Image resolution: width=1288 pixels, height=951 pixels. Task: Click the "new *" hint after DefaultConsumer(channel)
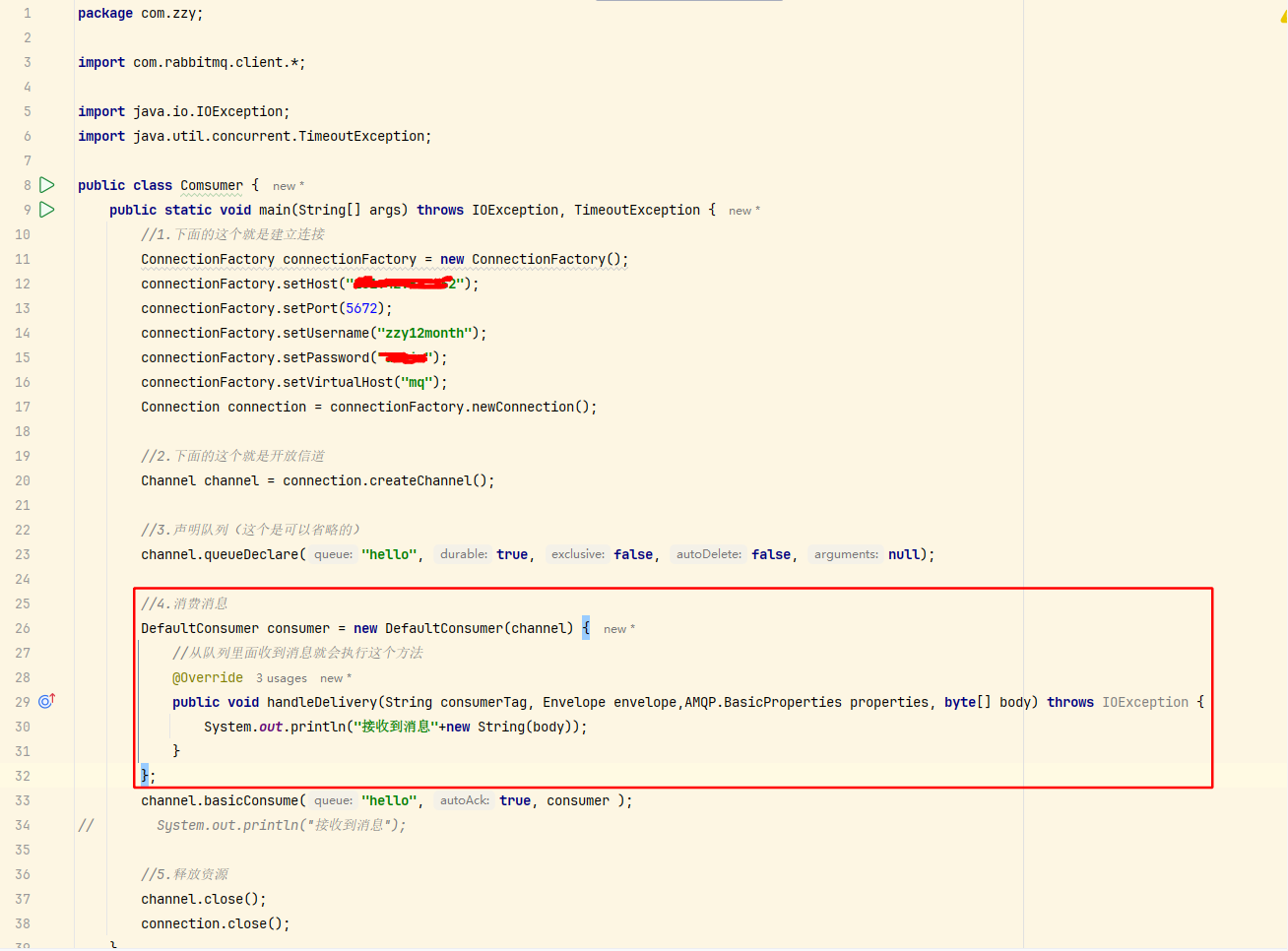click(x=619, y=629)
